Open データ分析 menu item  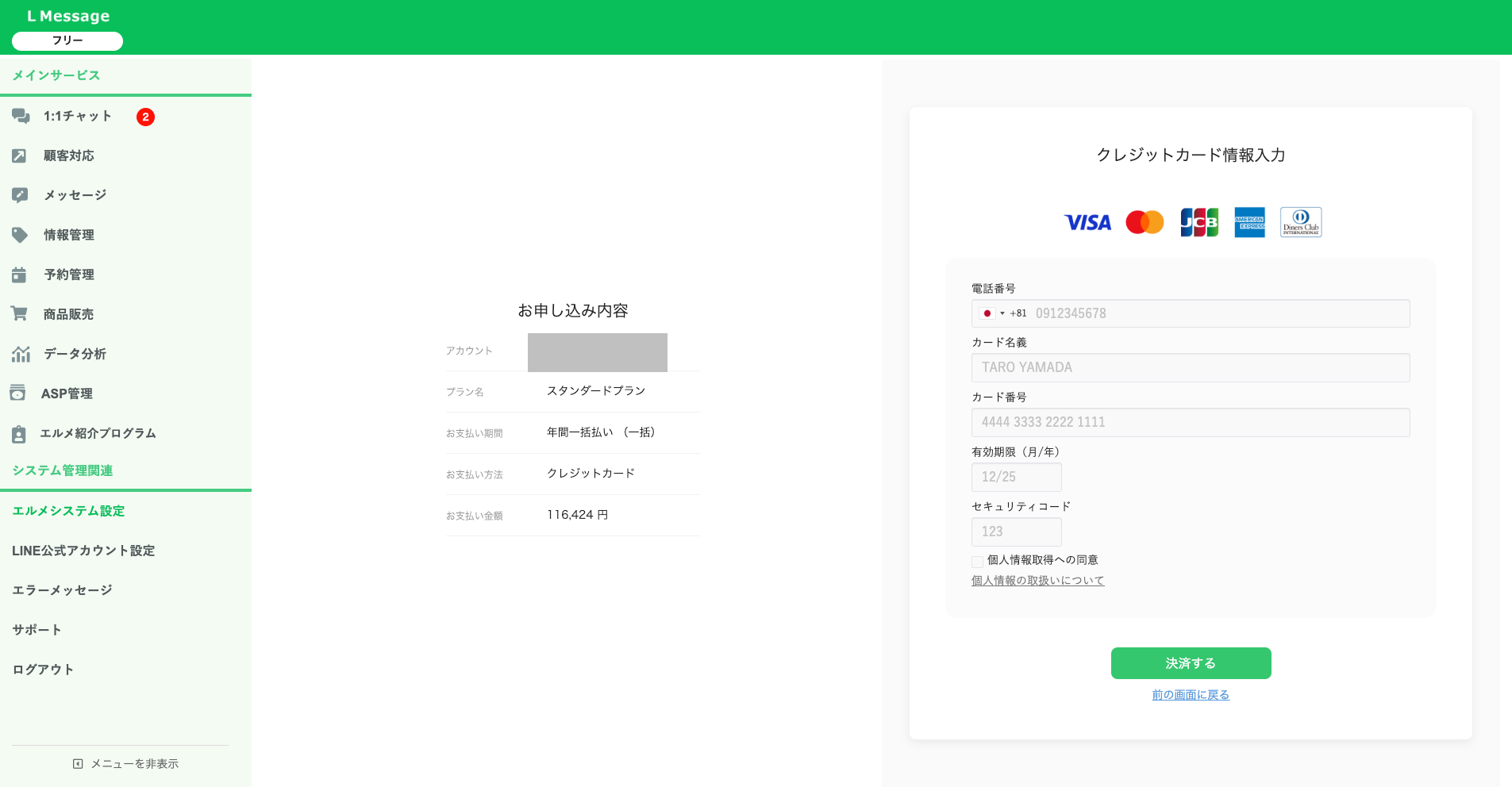(x=75, y=354)
